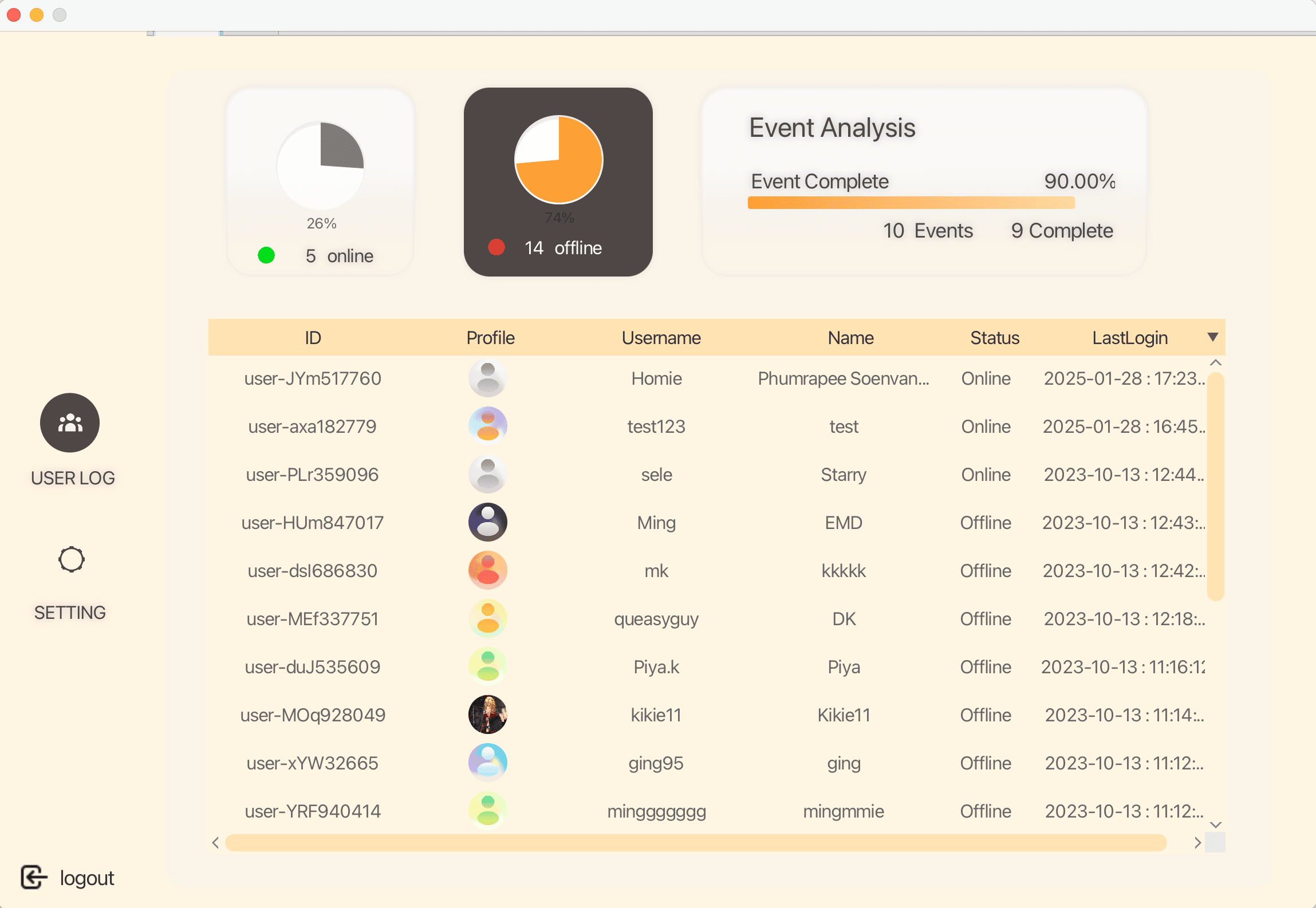1316x908 pixels.
Task: Open sele's grey profile avatar
Action: tap(488, 475)
